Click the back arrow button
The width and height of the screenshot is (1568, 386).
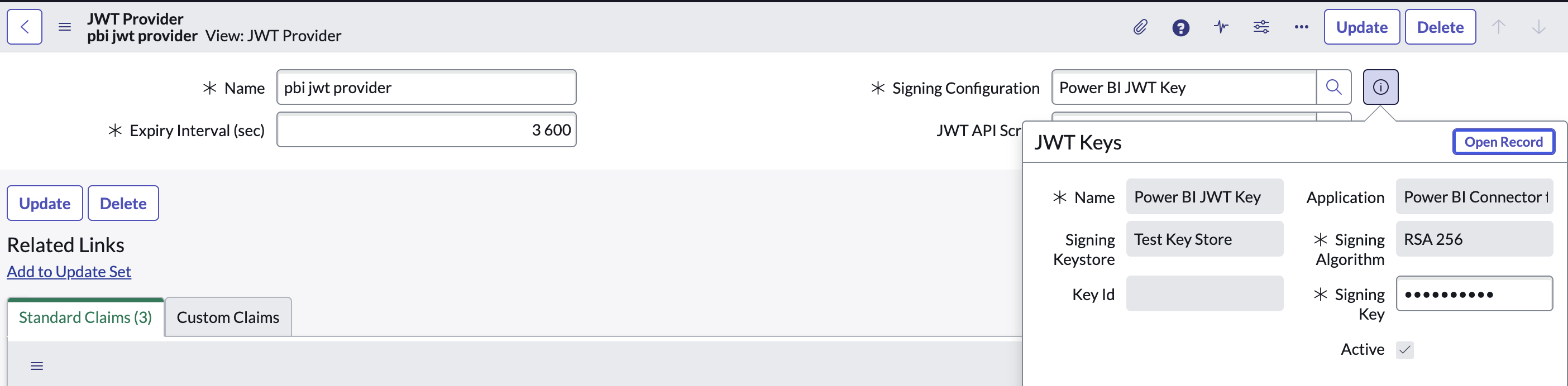click(25, 27)
